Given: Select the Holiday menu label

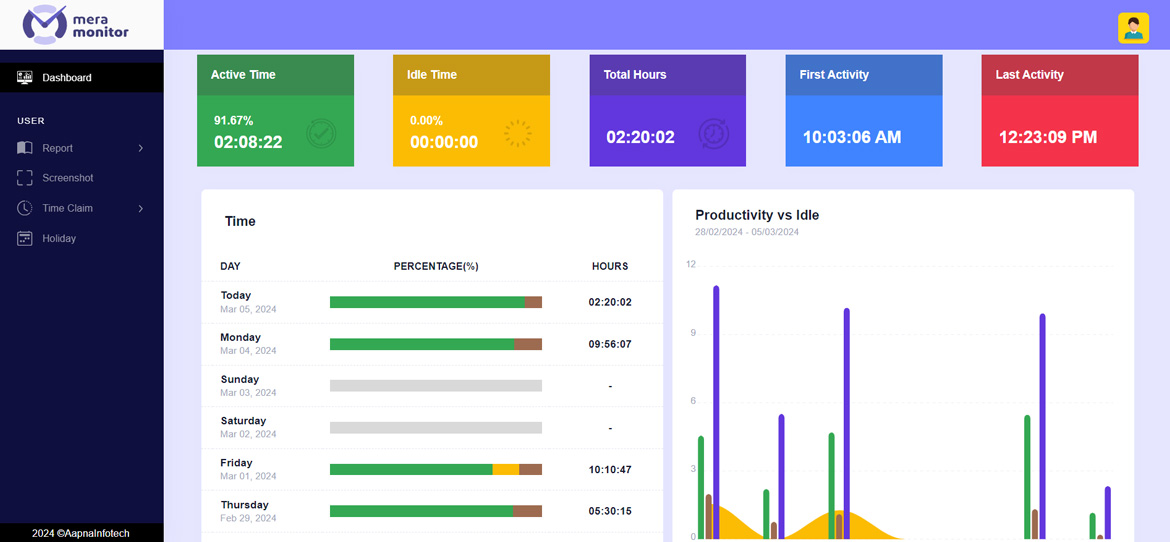Looking at the screenshot, I should point(59,239).
